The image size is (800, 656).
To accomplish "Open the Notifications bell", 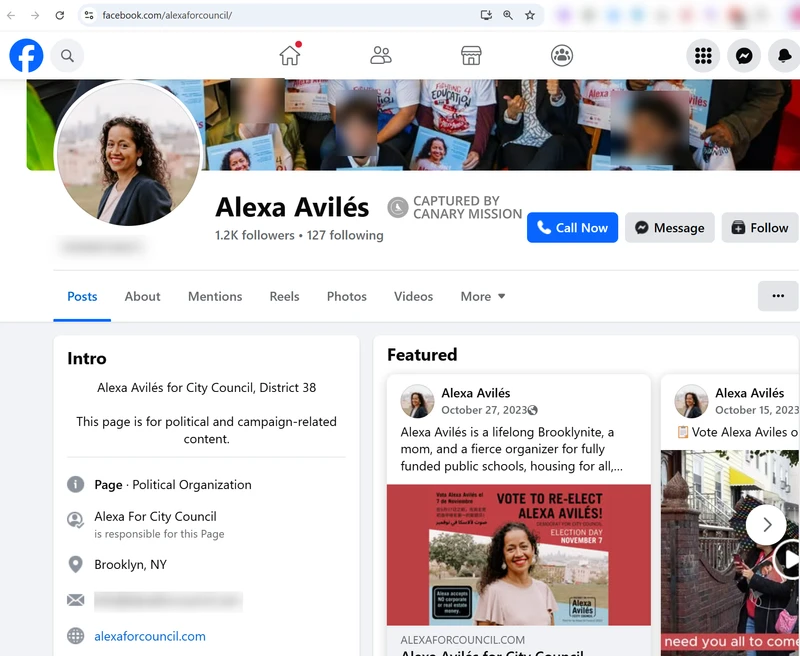I will [x=785, y=56].
